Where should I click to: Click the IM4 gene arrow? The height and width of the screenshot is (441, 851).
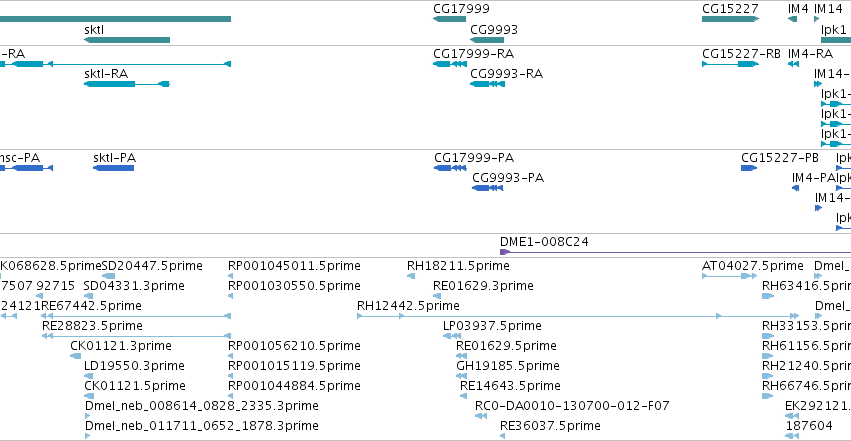792,19
